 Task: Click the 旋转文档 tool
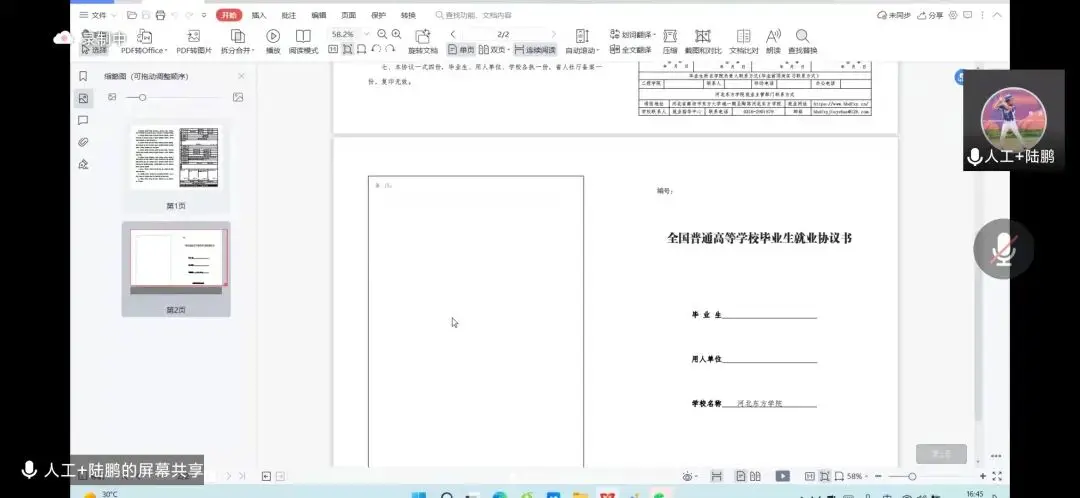coord(423,41)
